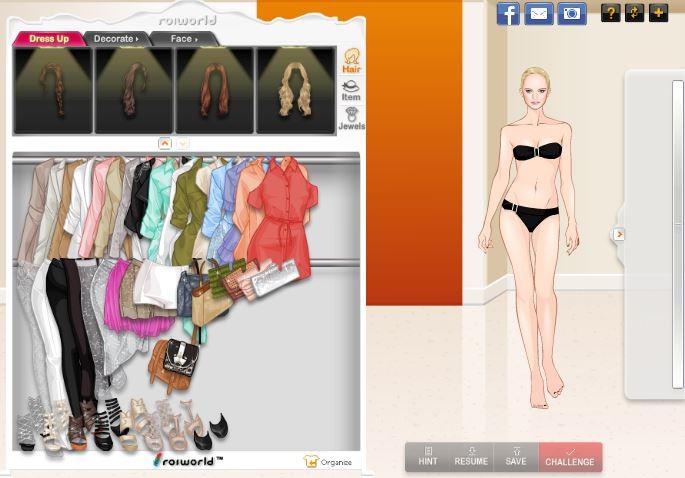Click the yellow refresh arrows icon

pyautogui.click(x=634, y=13)
